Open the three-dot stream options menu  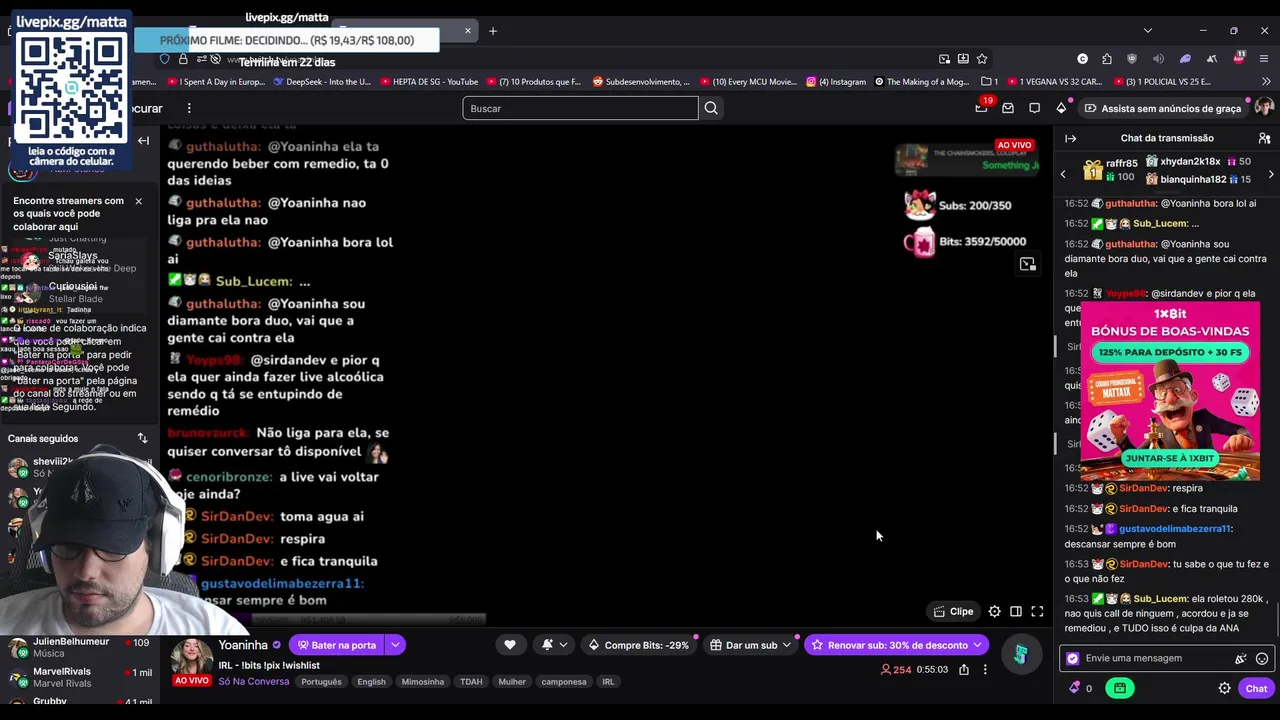point(985,669)
